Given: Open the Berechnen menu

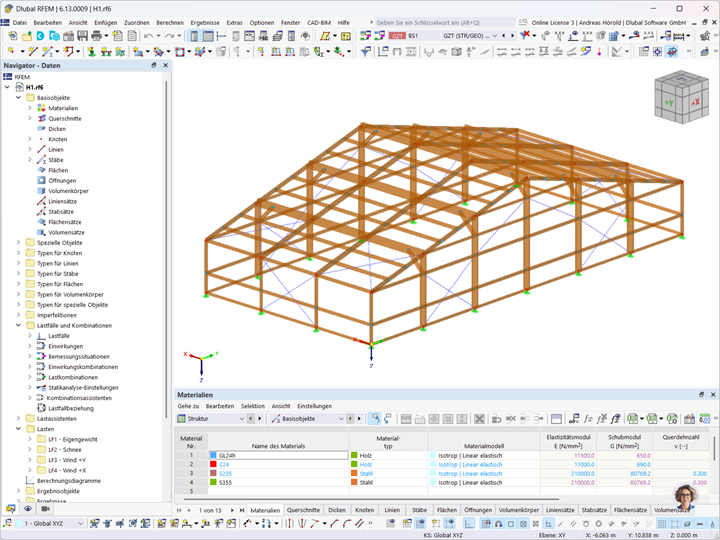Looking at the screenshot, I should coord(170,22).
